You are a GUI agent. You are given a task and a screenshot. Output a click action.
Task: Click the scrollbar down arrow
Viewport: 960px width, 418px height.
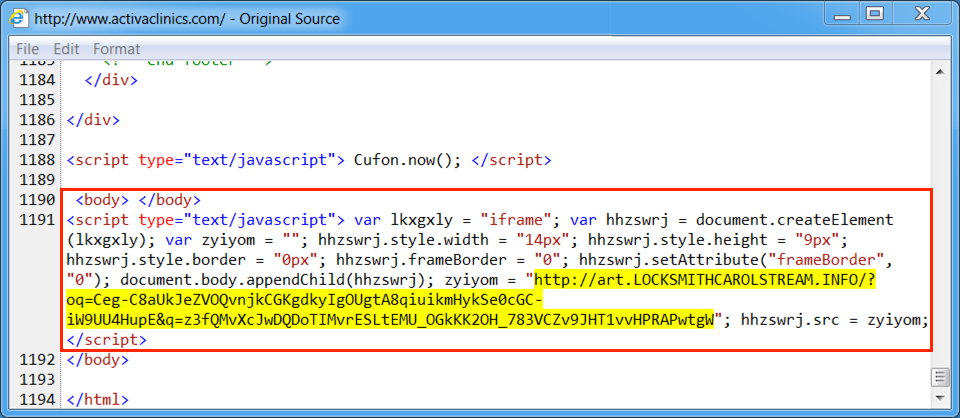coord(940,398)
